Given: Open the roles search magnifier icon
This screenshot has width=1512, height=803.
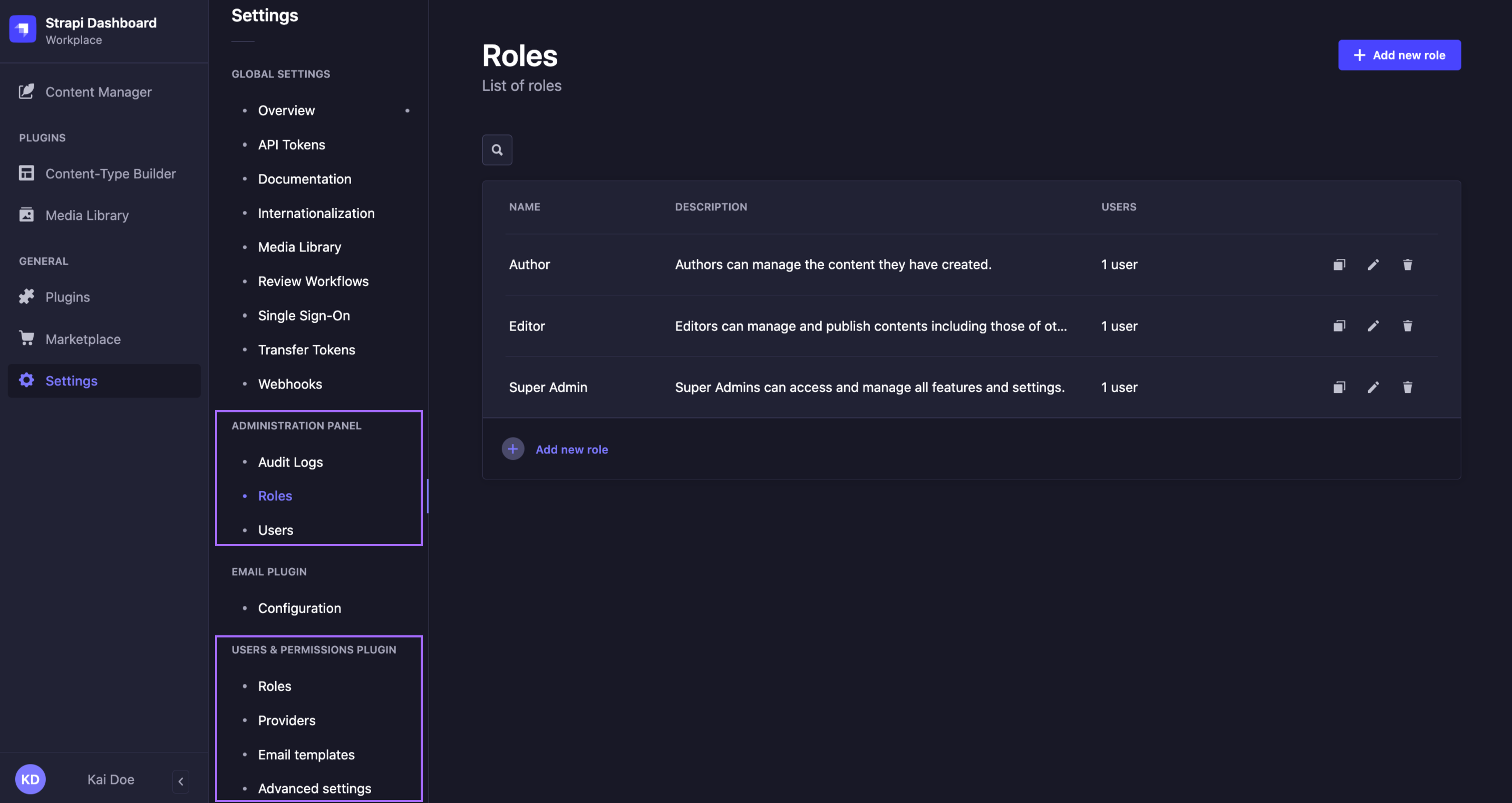Looking at the screenshot, I should 497,150.
